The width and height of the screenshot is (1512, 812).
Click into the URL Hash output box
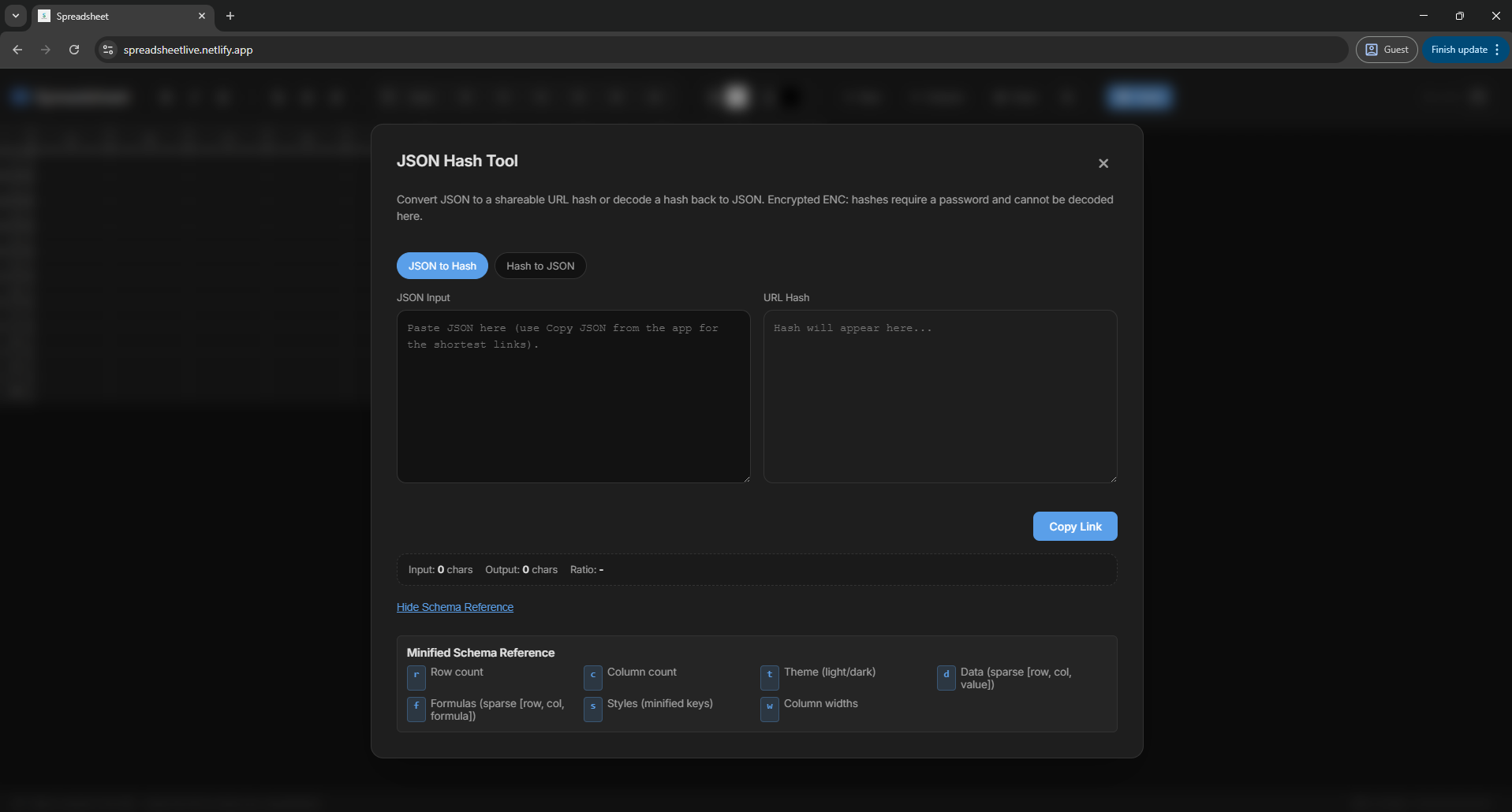point(940,397)
